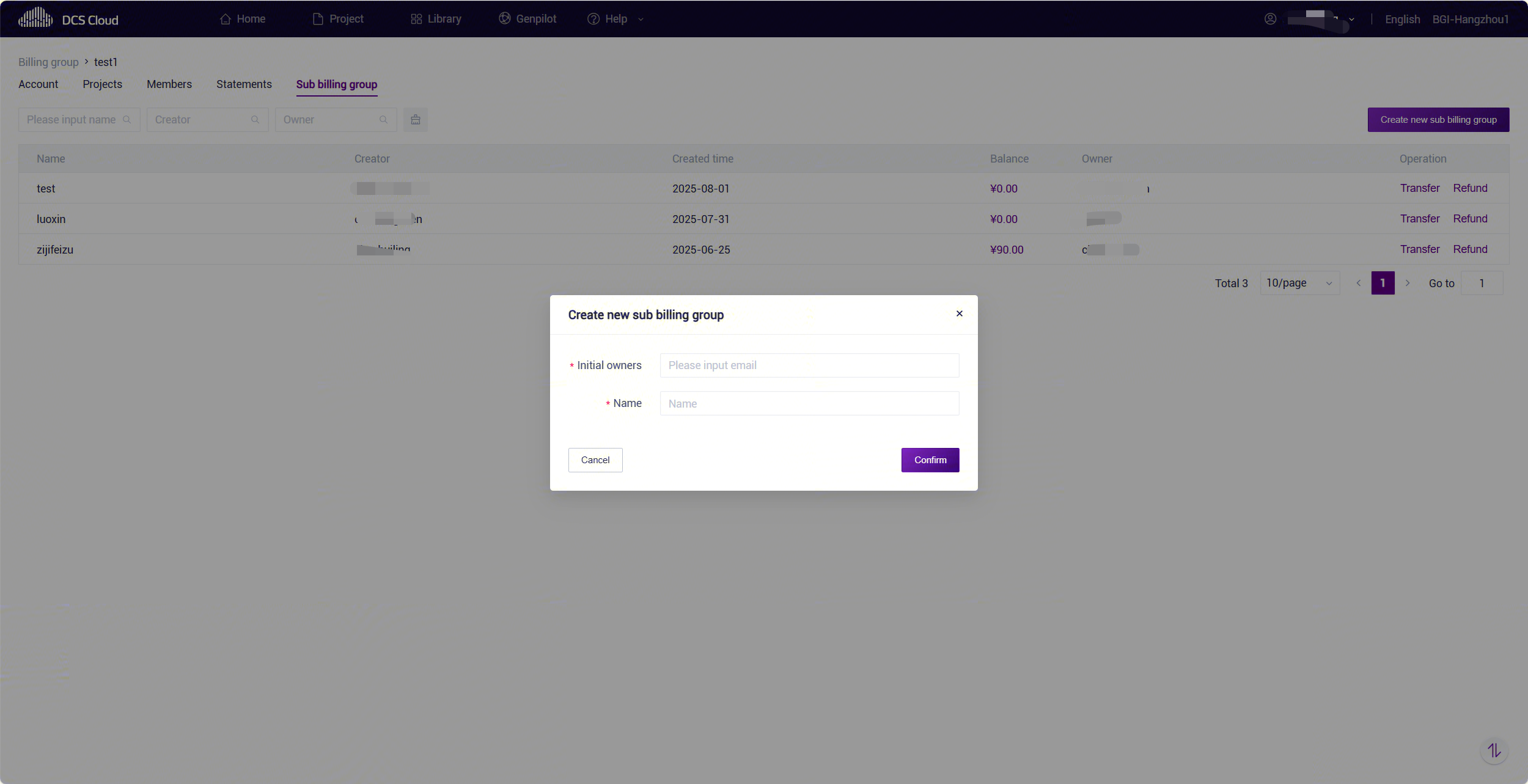Go to next page arrow
1528x784 pixels.
(1408, 283)
